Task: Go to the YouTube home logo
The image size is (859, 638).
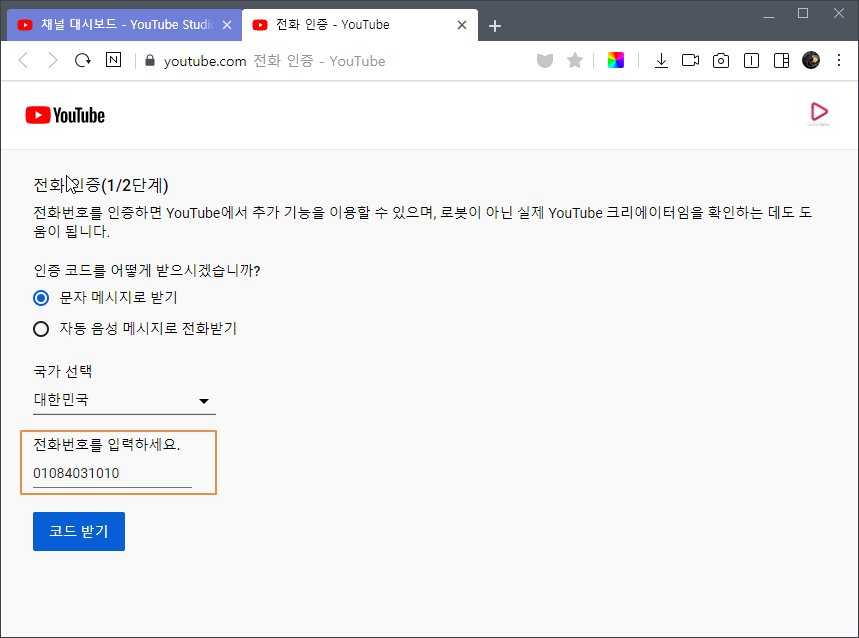Action: pos(65,116)
